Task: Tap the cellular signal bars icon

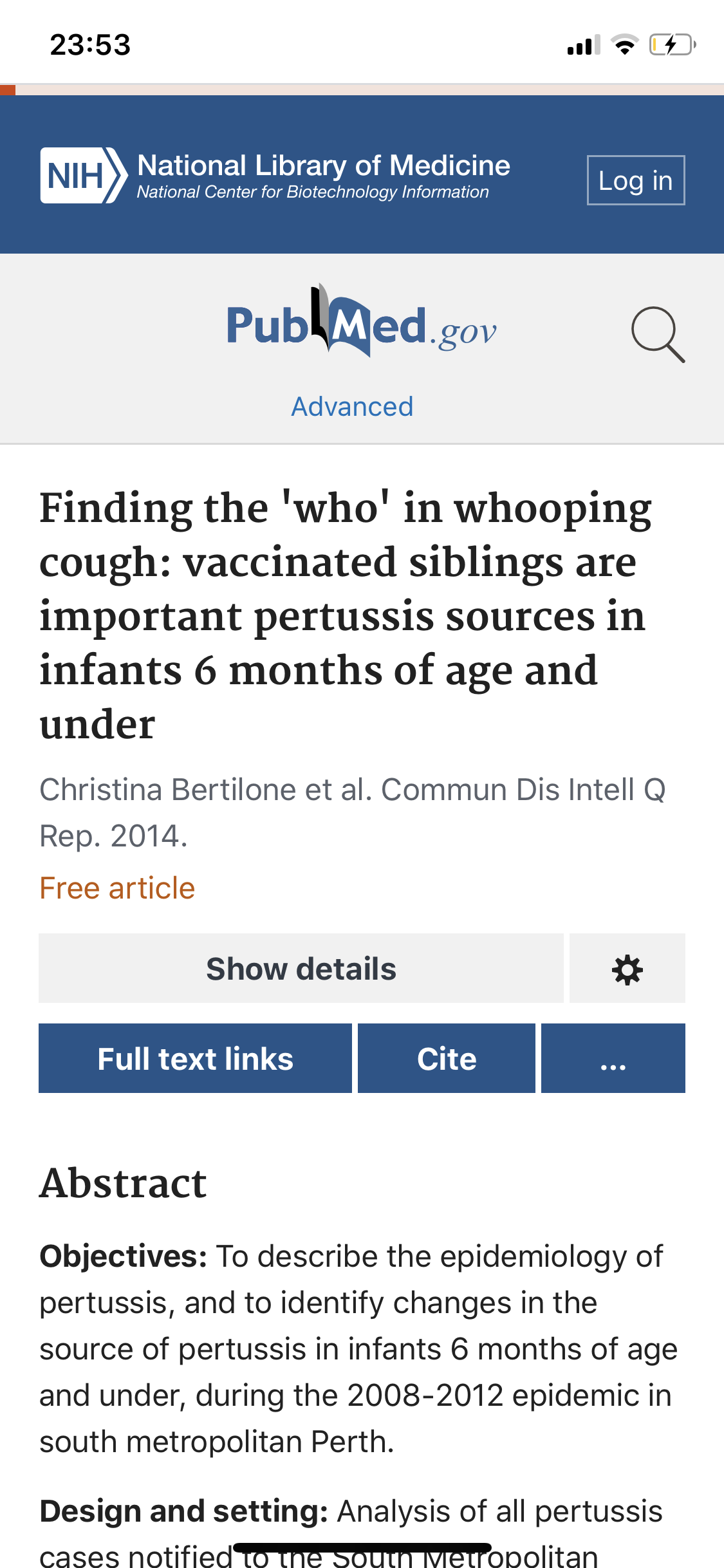Action: pos(583,45)
